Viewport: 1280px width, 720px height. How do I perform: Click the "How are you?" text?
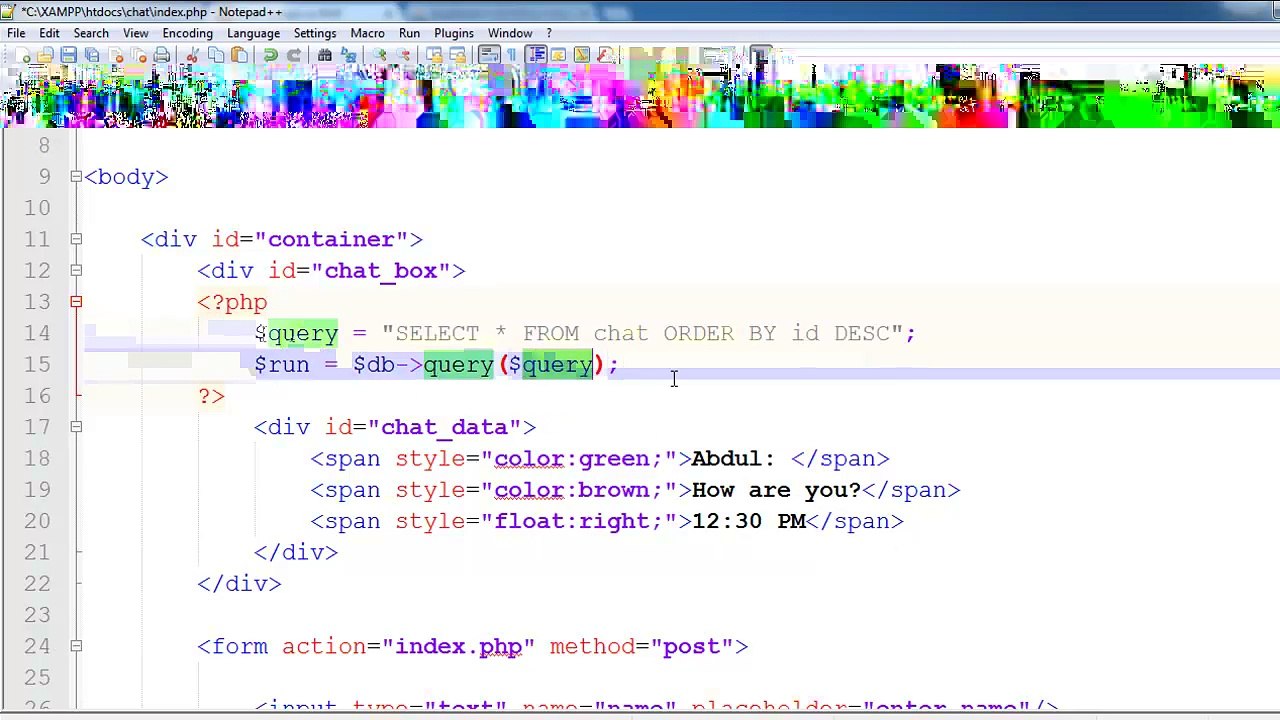(x=776, y=490)
